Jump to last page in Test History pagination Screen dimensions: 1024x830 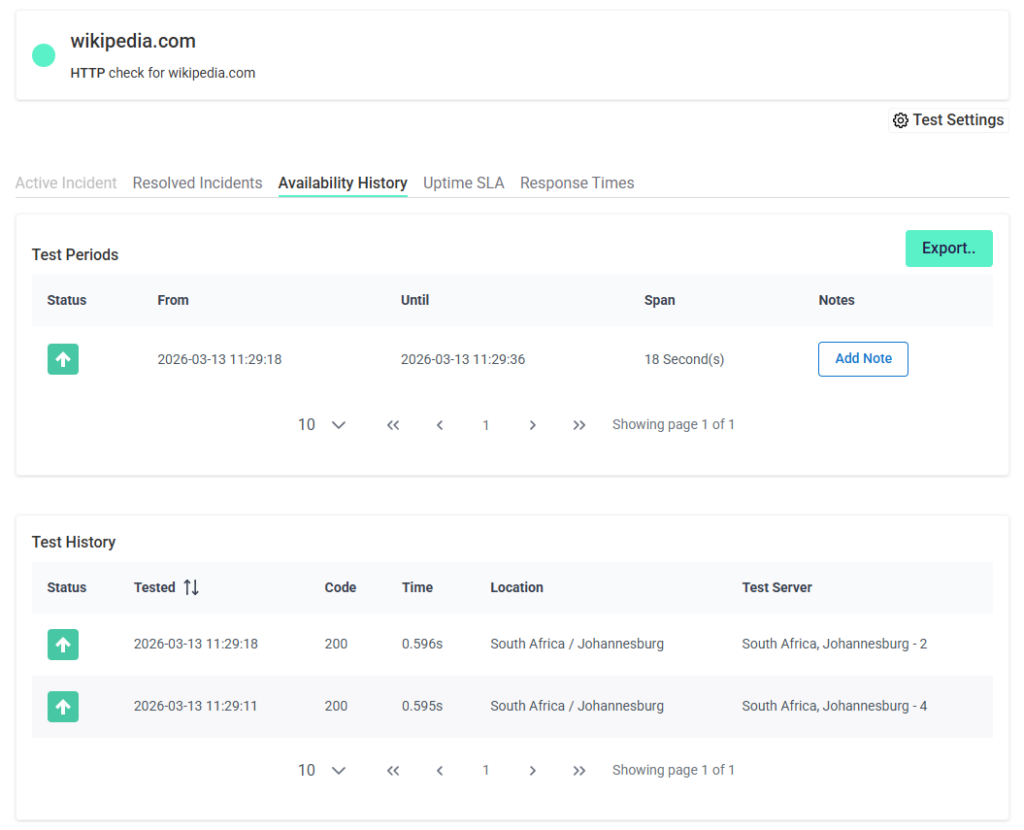coord(579,770)
